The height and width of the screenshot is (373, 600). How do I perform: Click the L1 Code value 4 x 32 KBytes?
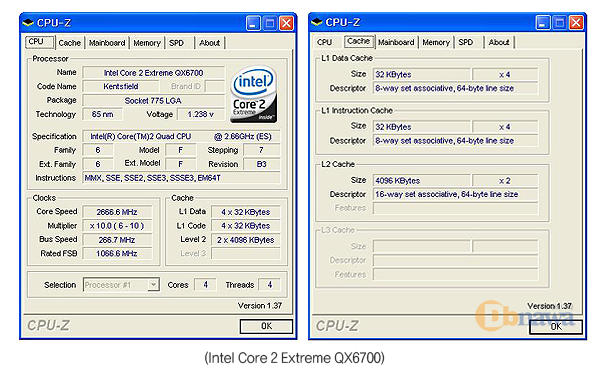coord(246,226)
